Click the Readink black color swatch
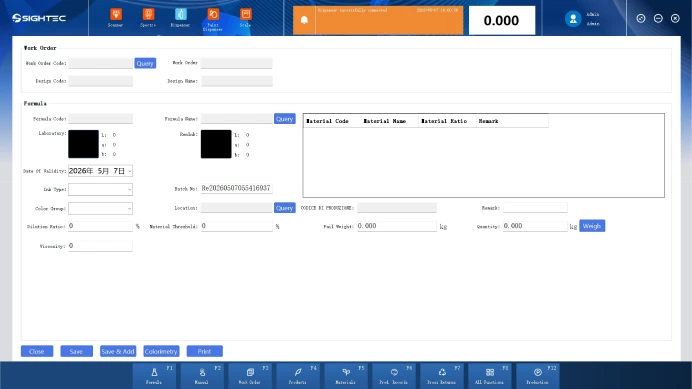692x389 pixels. [216, 144]
